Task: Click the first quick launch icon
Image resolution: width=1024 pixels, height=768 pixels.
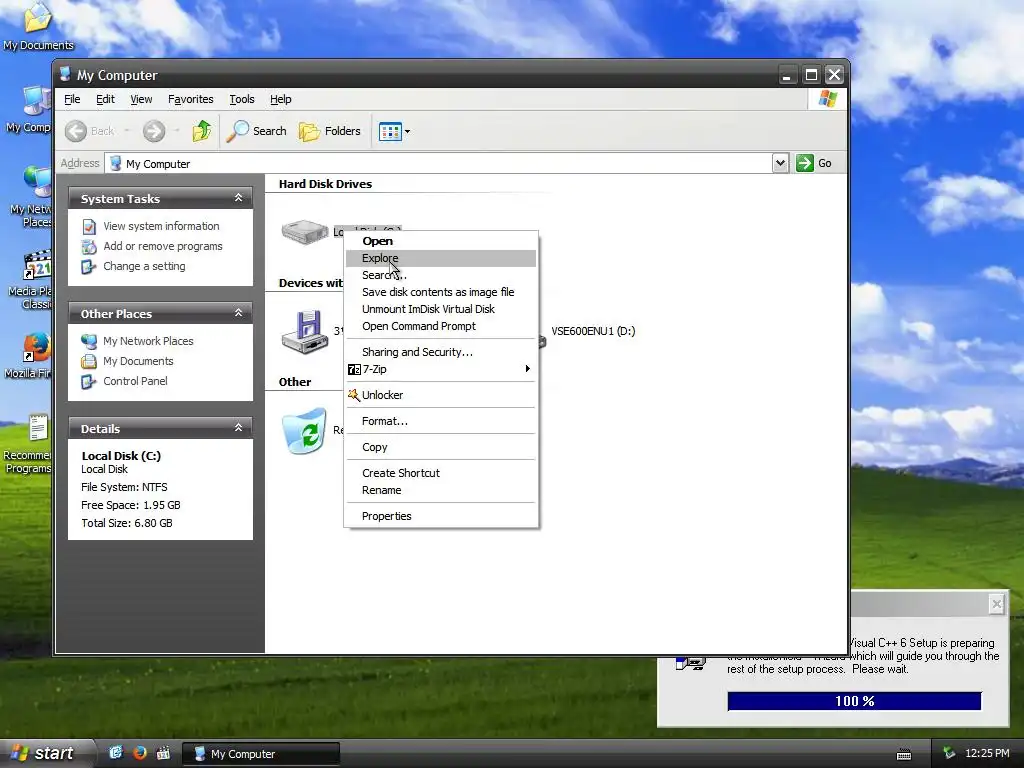Action: pos(116,753)
